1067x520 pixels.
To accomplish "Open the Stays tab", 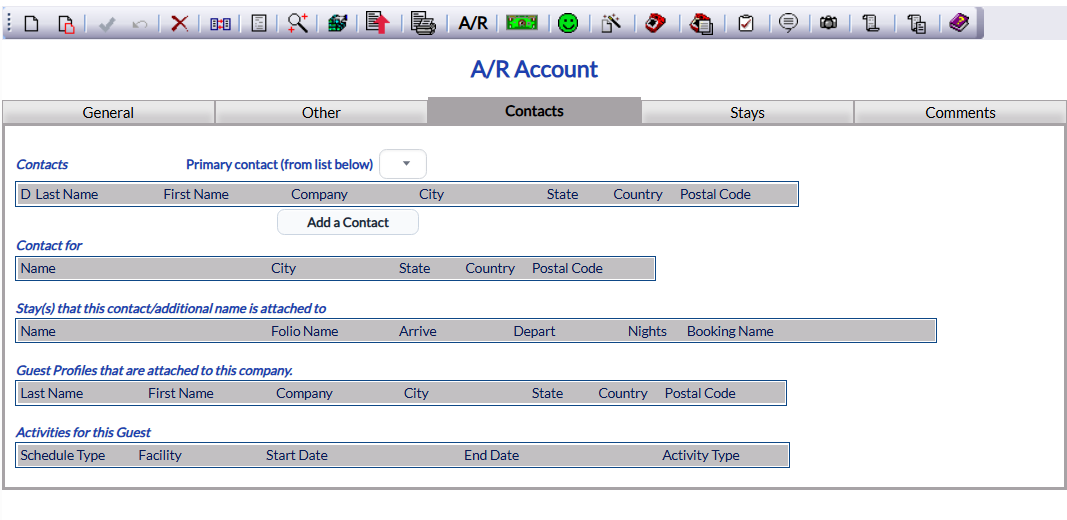I will [x=747, y=112].
